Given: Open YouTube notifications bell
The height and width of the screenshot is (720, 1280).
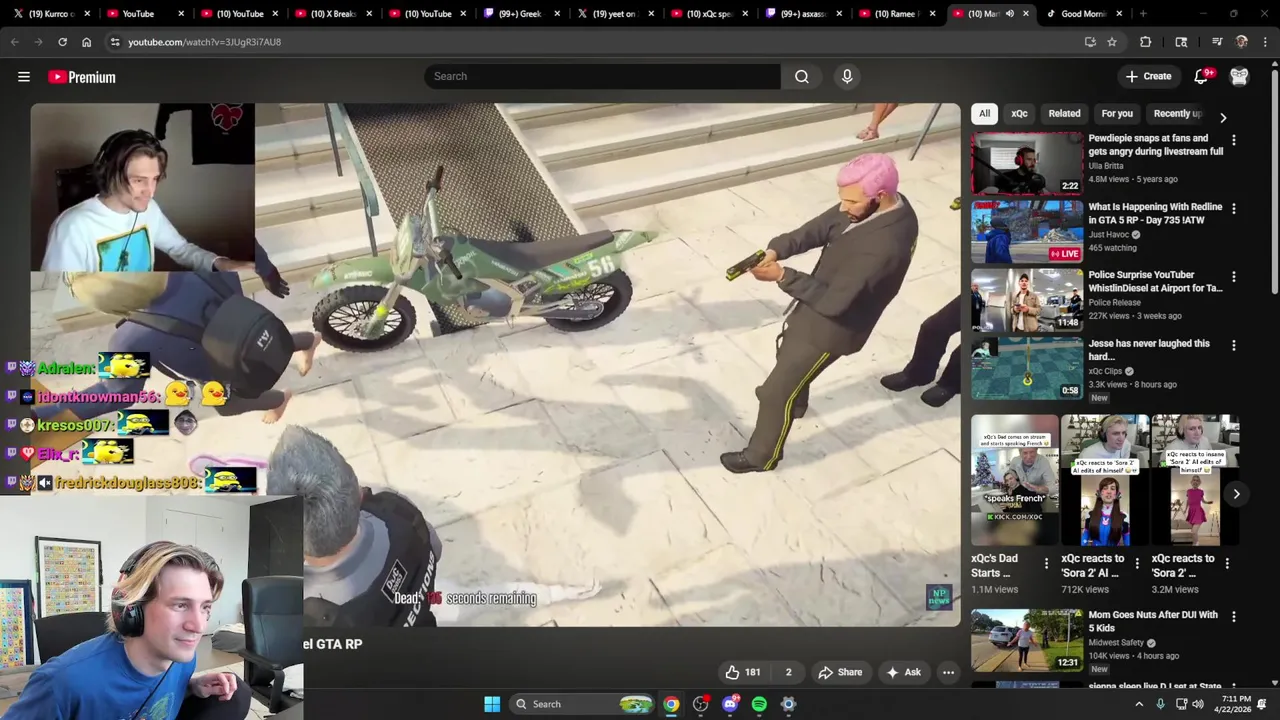Looking at the screenshot, I should click(x=1202, y=77).
